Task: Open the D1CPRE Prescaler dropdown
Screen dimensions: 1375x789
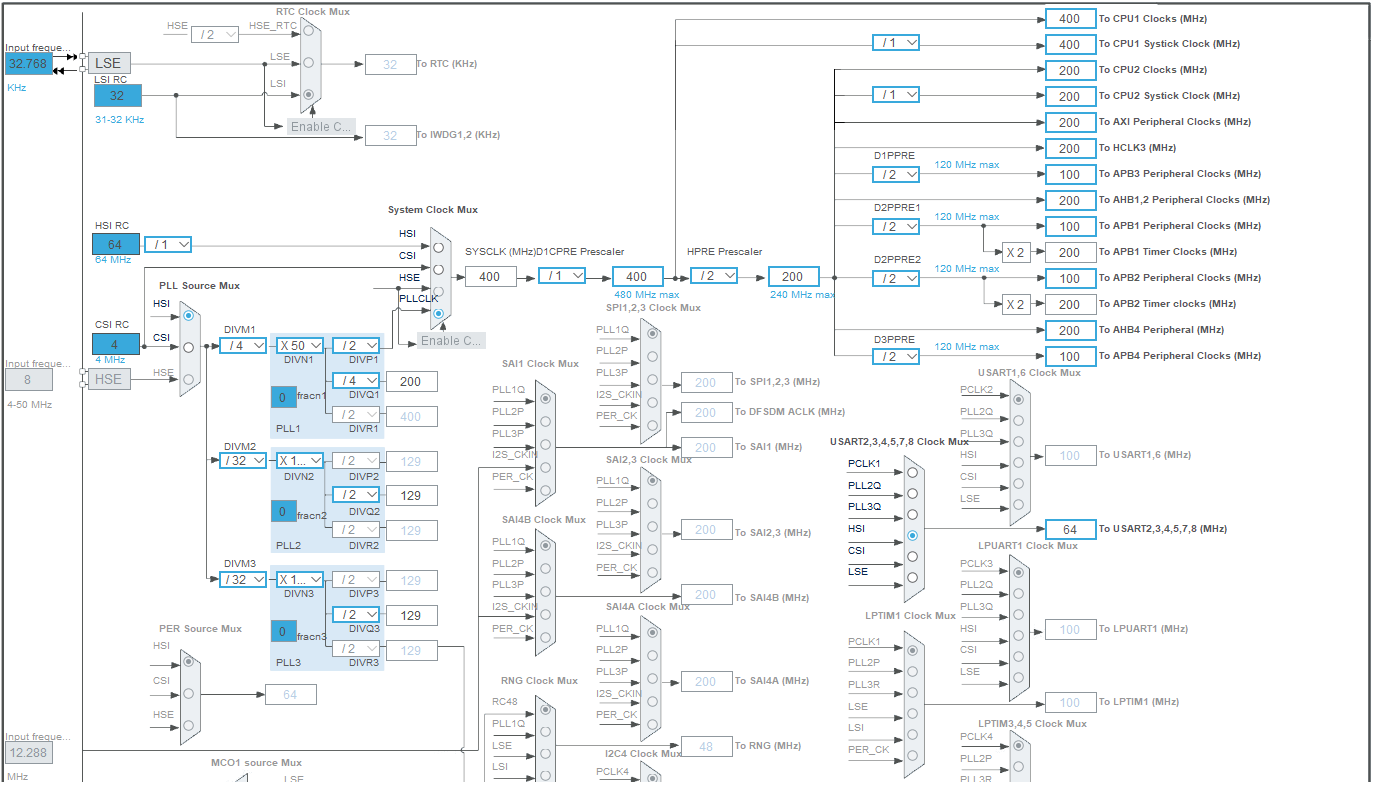Action: (x=562, y=275)
